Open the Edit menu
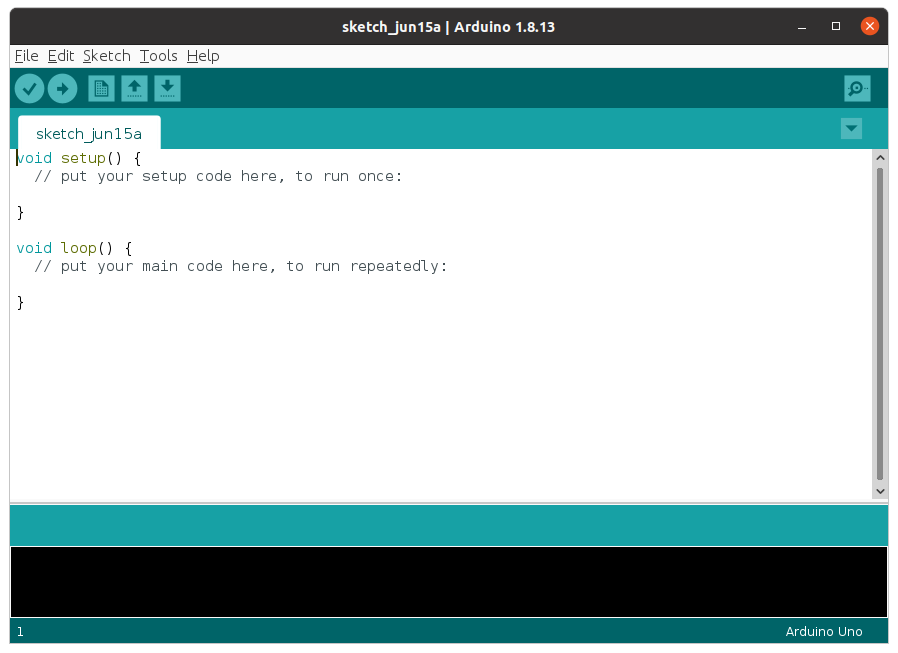The width and height of the screenshot is (898, 653). 60,56
